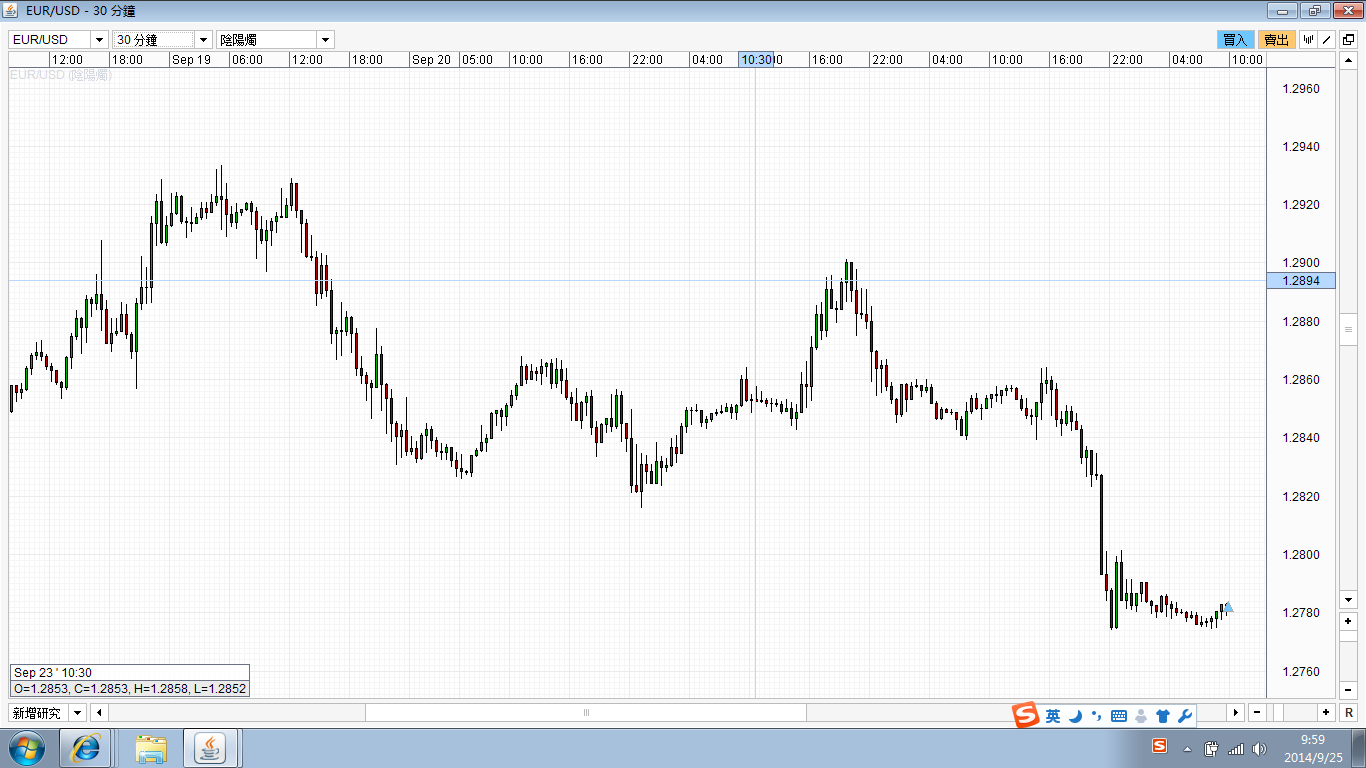1366x768 pixels.
Task: Toggle the 英 English input mode
Action: coord(1053,716)
